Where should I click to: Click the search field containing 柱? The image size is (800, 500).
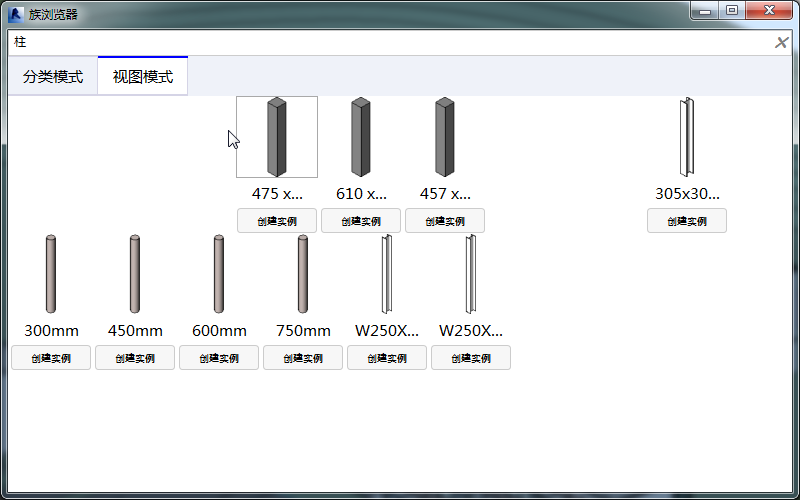click(390, 43)
